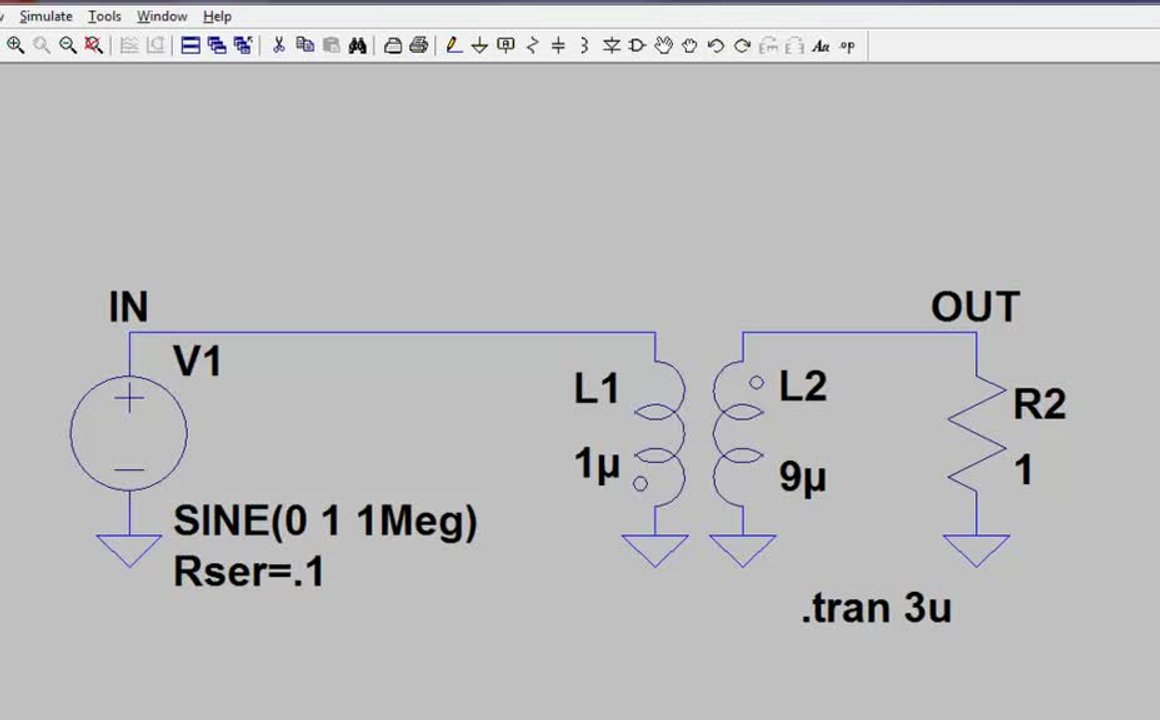Select the SPICE Directive (.op) tool
Viewport: 1160px width, 720px height.
click(x=847, y=46)
